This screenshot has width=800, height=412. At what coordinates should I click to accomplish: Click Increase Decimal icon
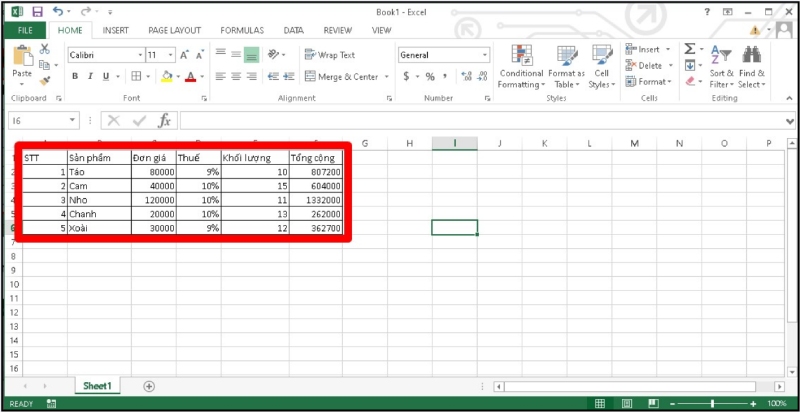click(x=466, y=76)
